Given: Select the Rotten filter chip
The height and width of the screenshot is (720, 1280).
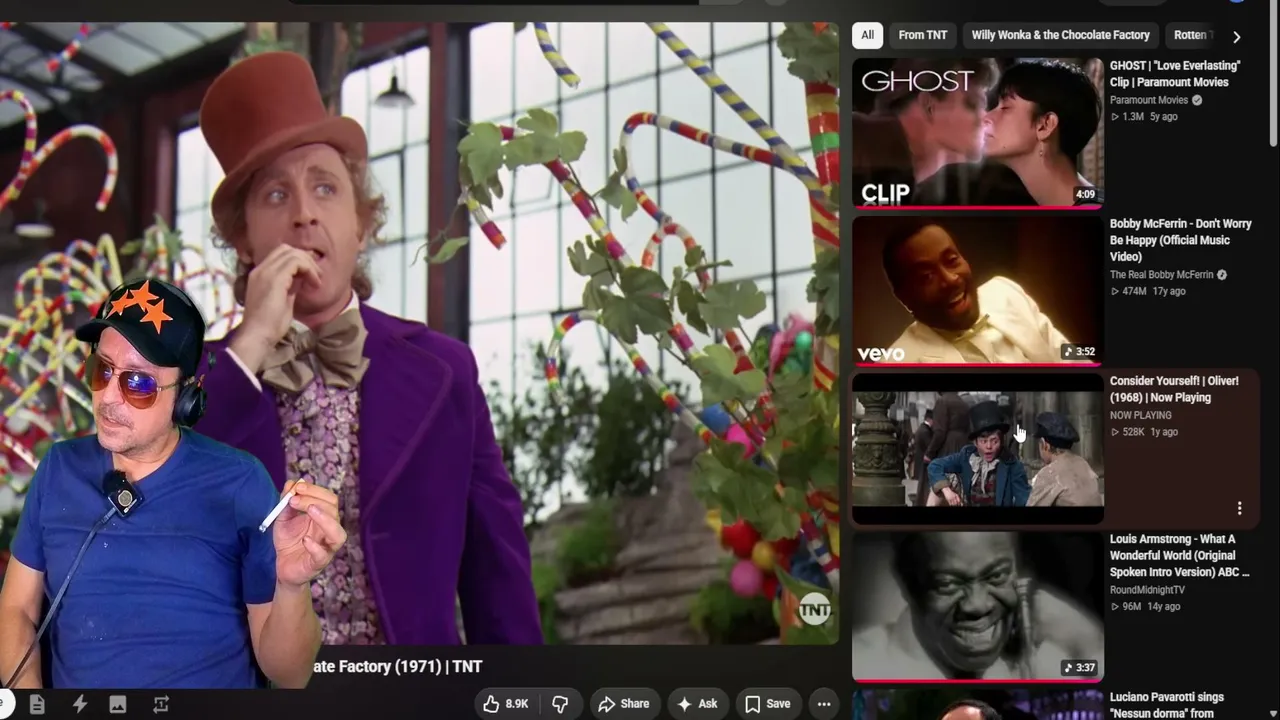Looking at the screenshot, I should [x=1190, y=35].
